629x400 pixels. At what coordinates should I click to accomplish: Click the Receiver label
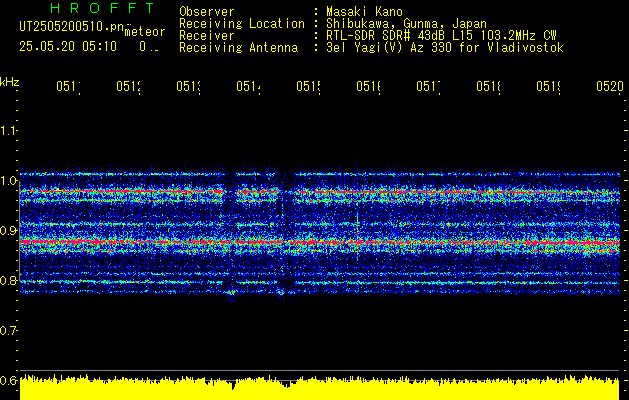click(x=207, y=36)
